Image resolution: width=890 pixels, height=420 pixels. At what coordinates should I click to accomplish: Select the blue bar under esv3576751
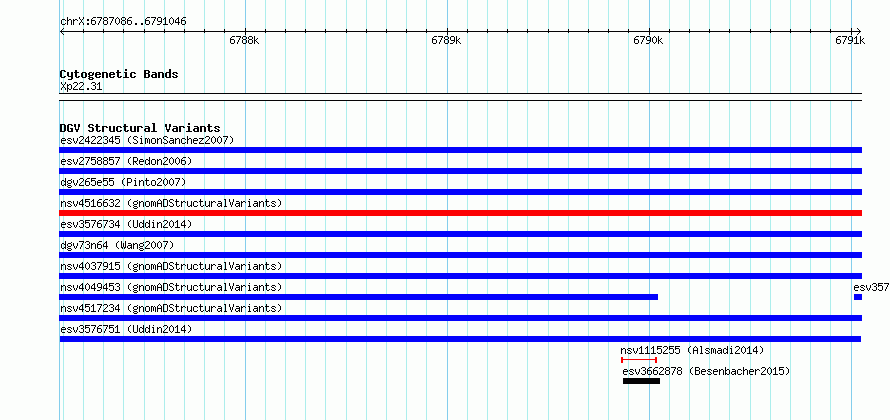click(x=460, y=339)
